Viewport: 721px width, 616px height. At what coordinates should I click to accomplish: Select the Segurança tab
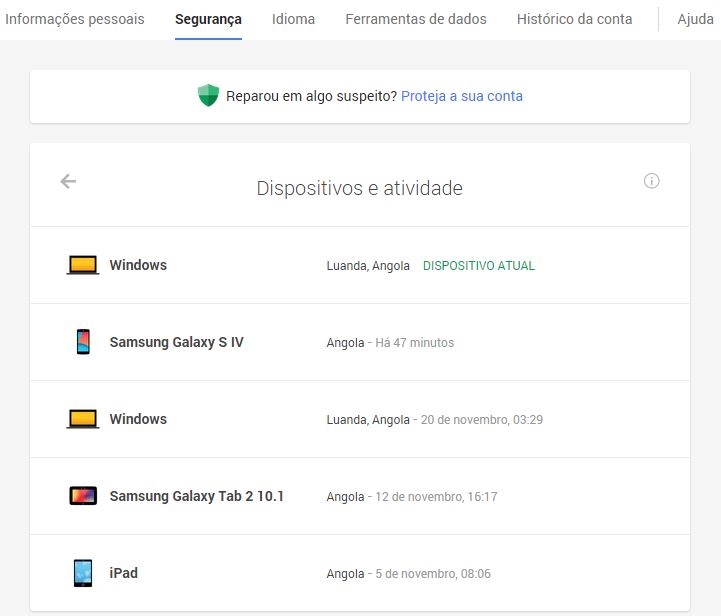(x=208, y=19)
